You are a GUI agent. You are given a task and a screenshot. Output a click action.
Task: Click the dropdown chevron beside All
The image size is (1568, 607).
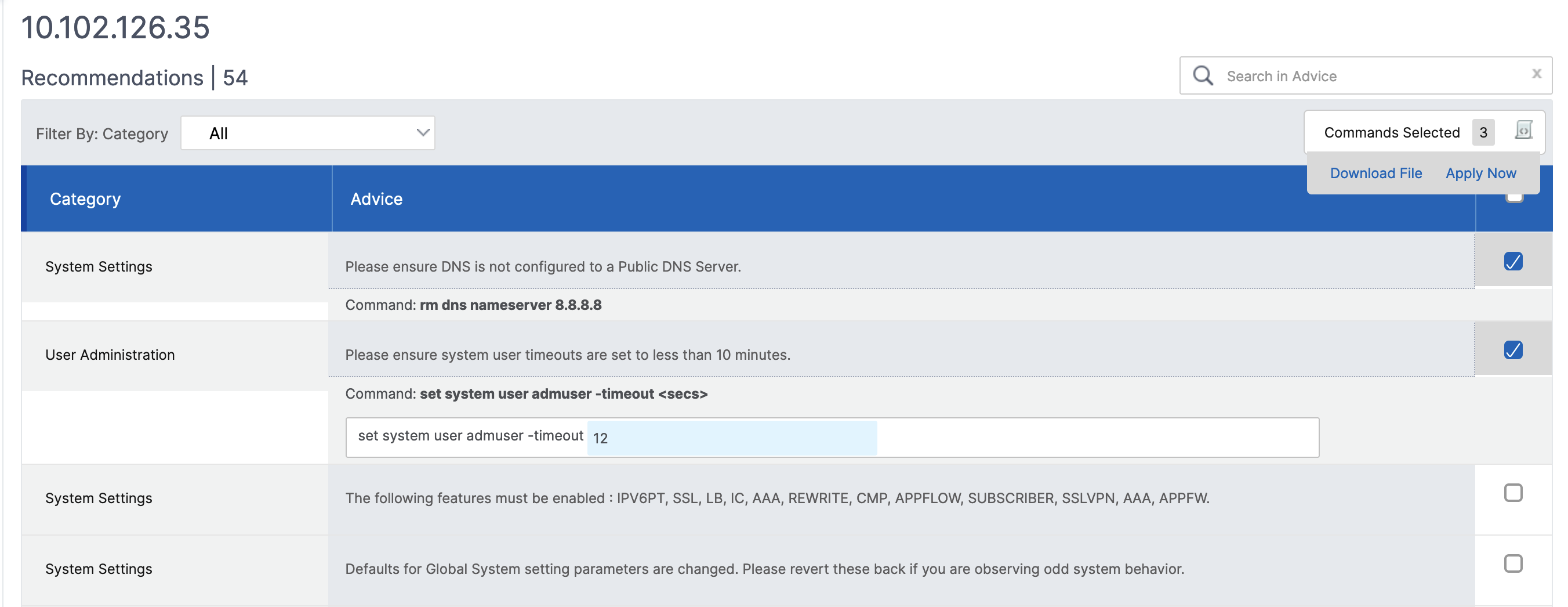pyautogui.click(x=422, y=133)
